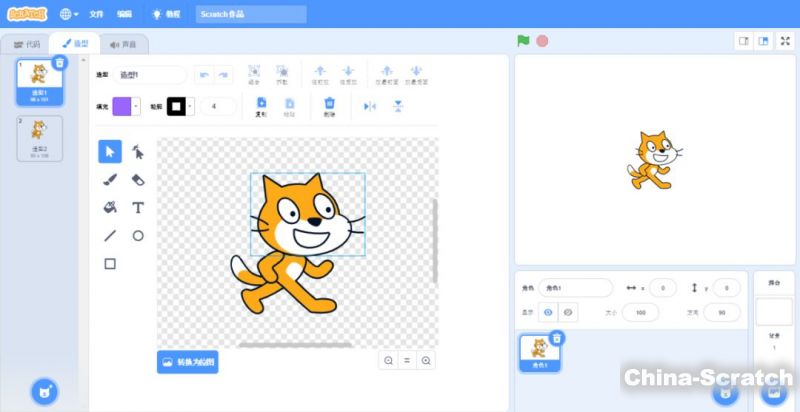Activate the Reshape tool
This screenshot has width=800, height=412.
pyautogui.click(x=138, y=152)
